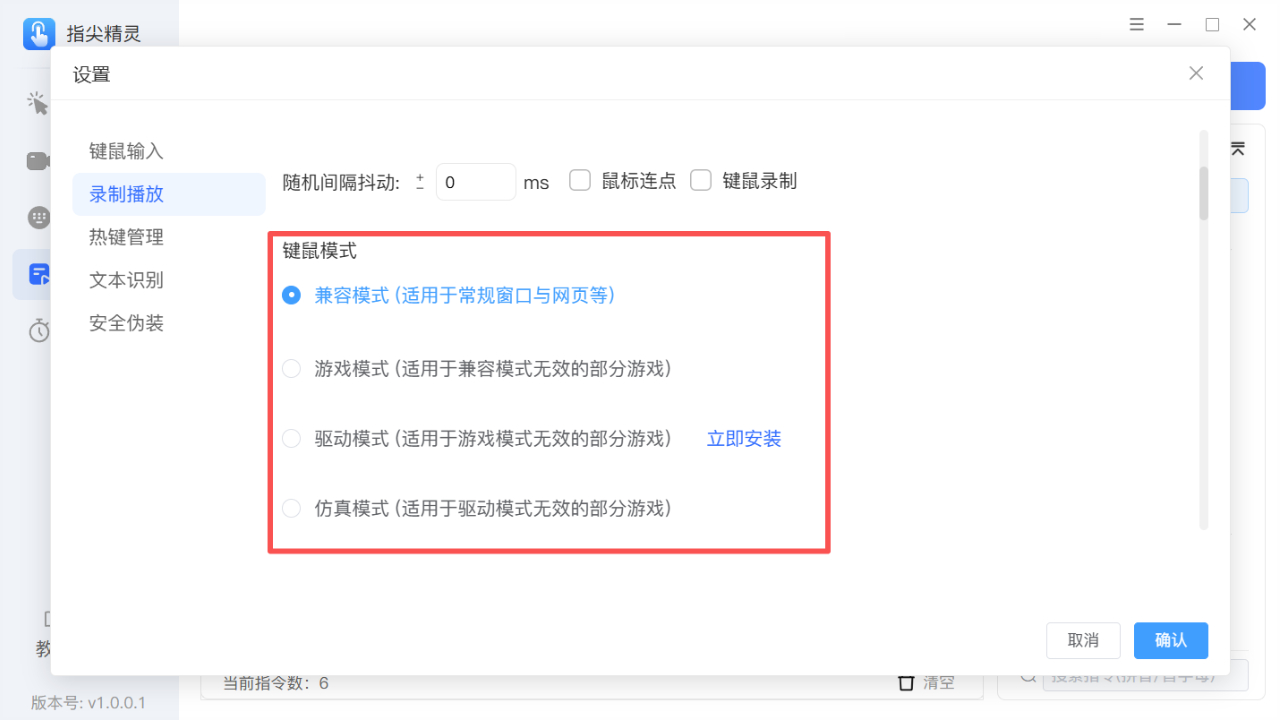Confirm settings with the 确认 button
Viewport: 1280px width, 720px height.
[x=1171, y=641]
